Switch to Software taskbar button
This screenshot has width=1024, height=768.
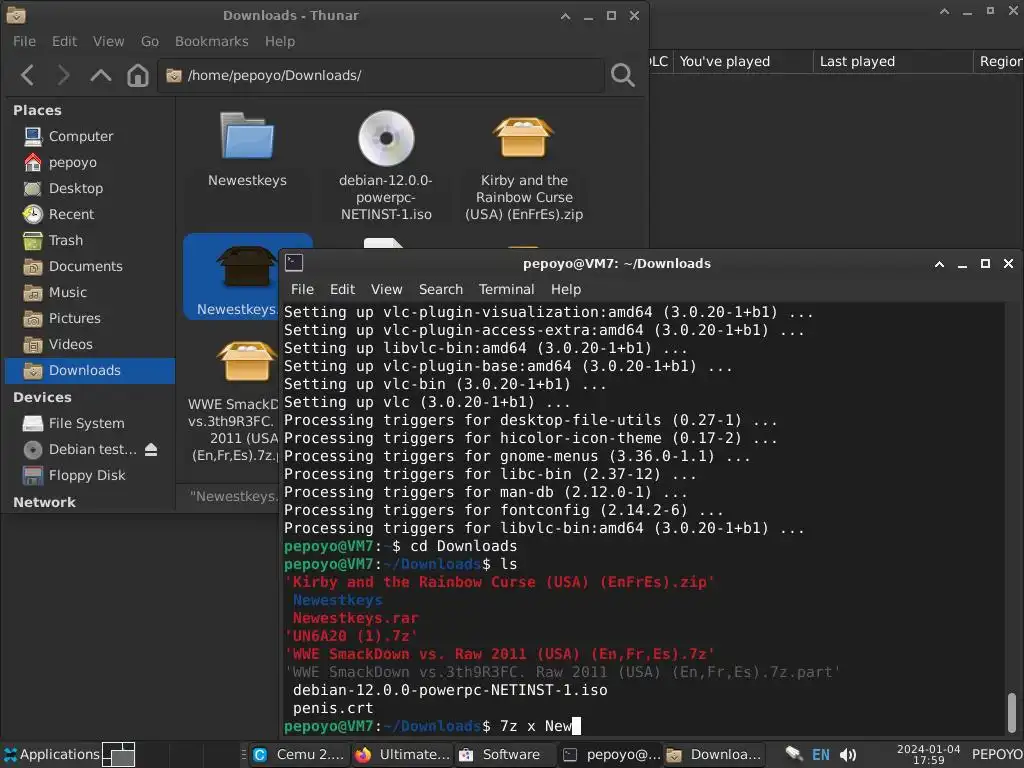[x=505, y=754]
